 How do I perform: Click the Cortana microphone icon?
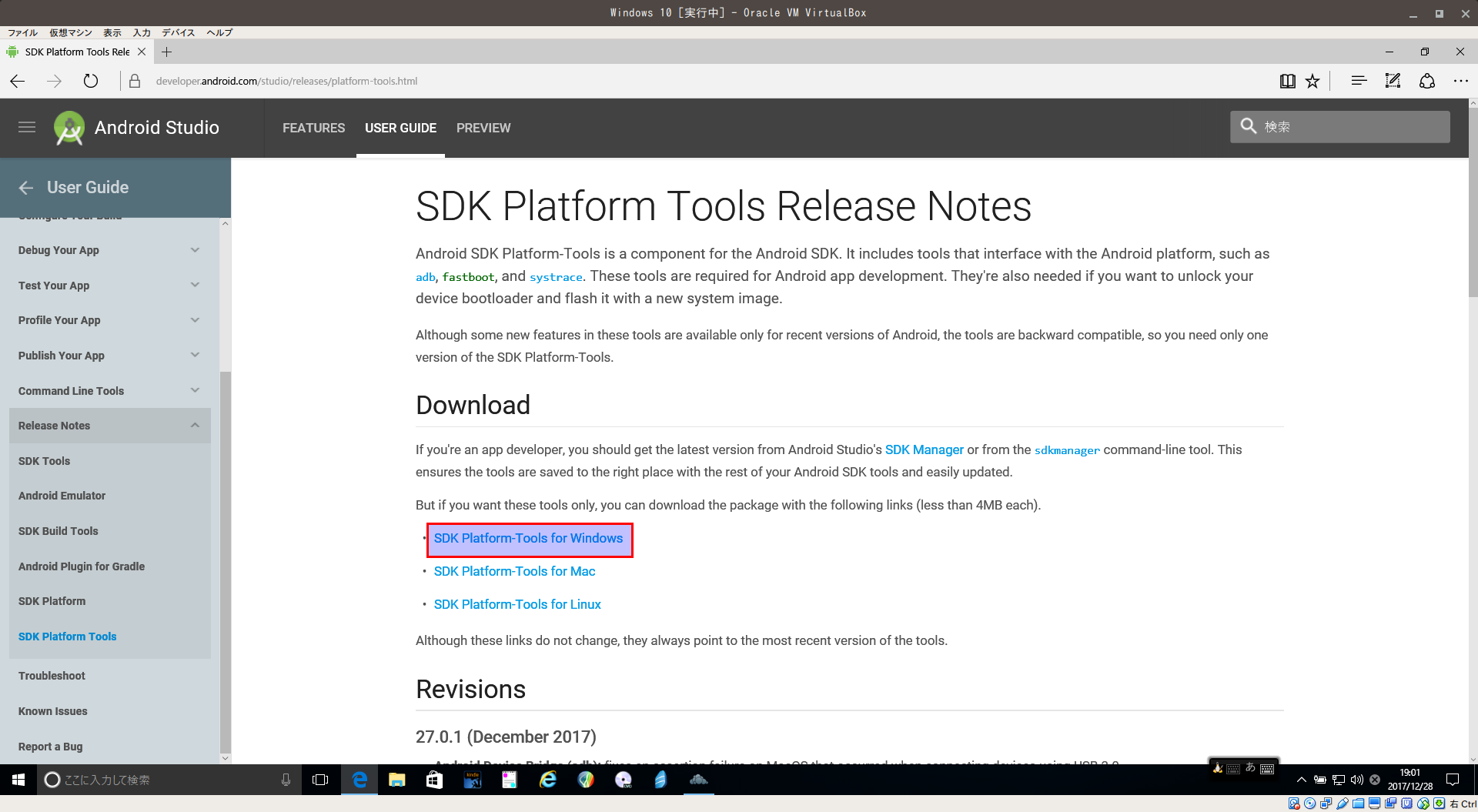coord(286,780)
